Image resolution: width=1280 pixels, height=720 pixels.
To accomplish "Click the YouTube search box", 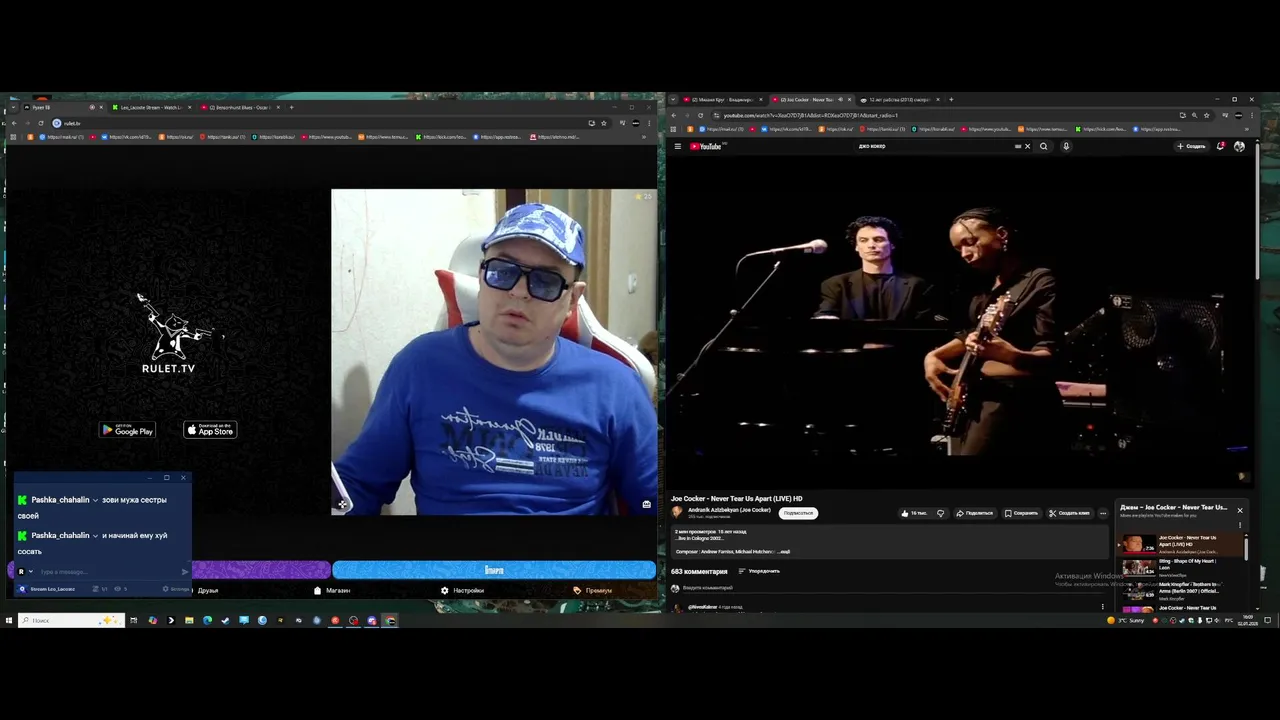I will (x=935, y=146).
